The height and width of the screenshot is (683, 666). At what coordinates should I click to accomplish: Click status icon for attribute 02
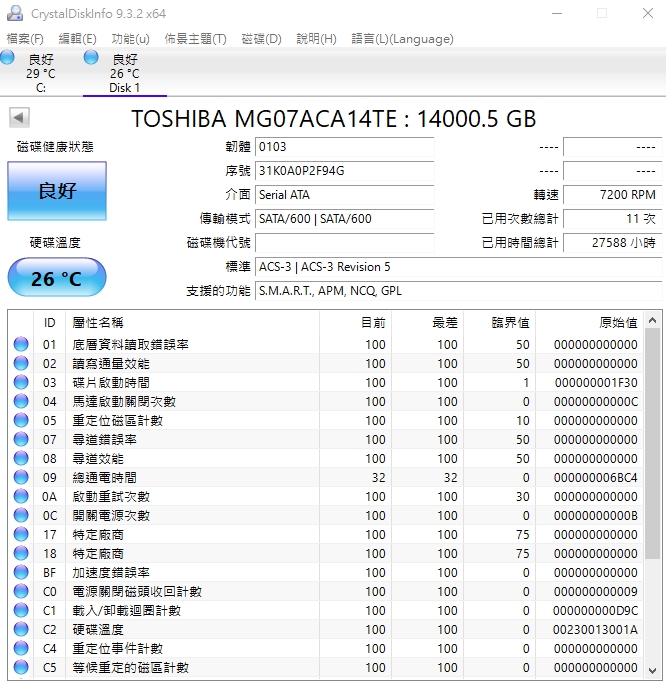pos(21,363)
